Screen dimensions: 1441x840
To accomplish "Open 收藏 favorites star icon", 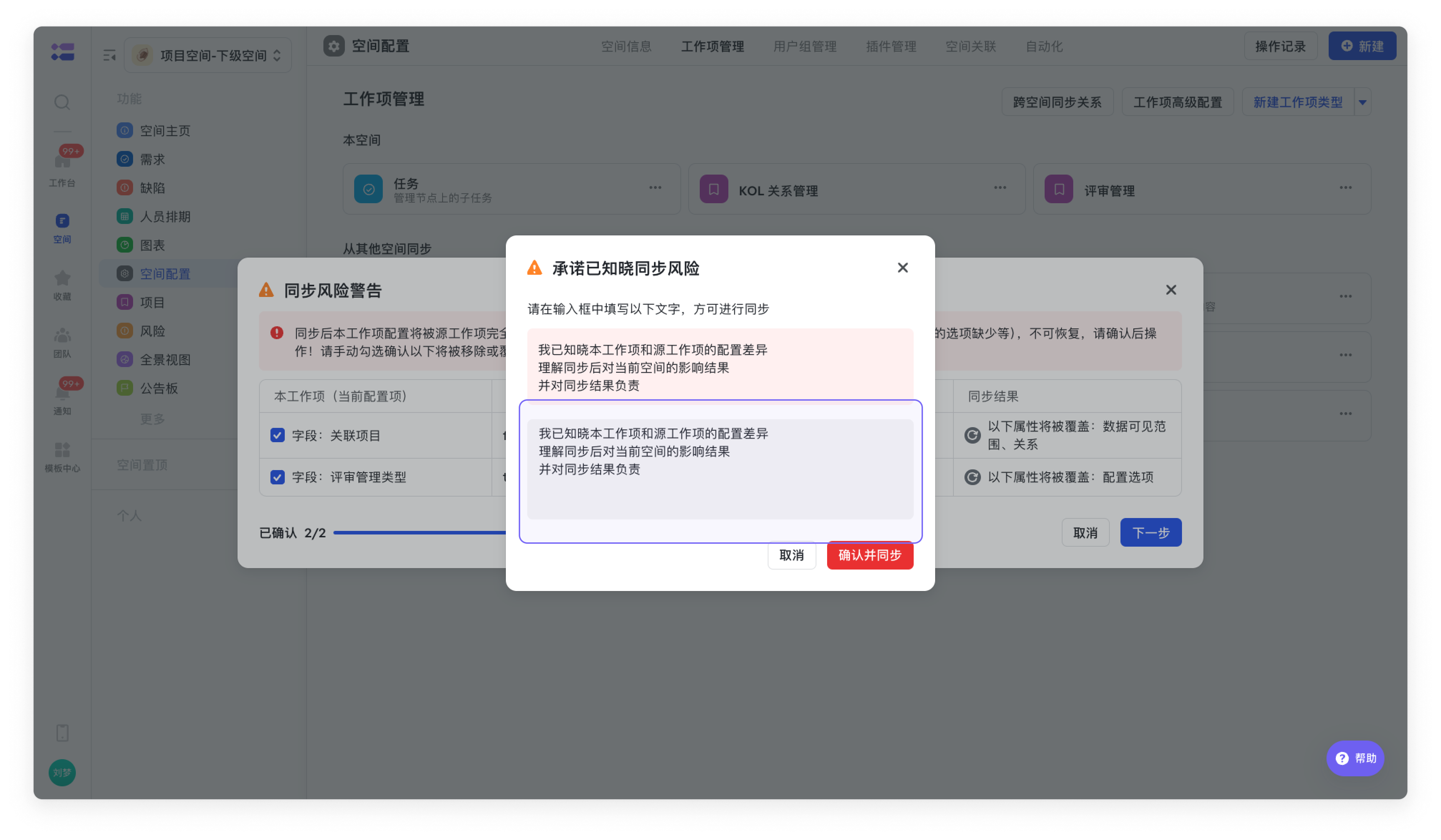I will coord(62,285).
